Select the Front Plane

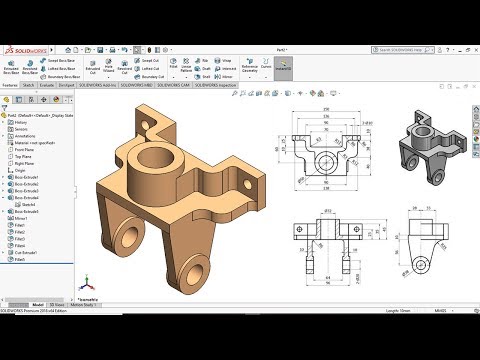click(x=21, y=150)
